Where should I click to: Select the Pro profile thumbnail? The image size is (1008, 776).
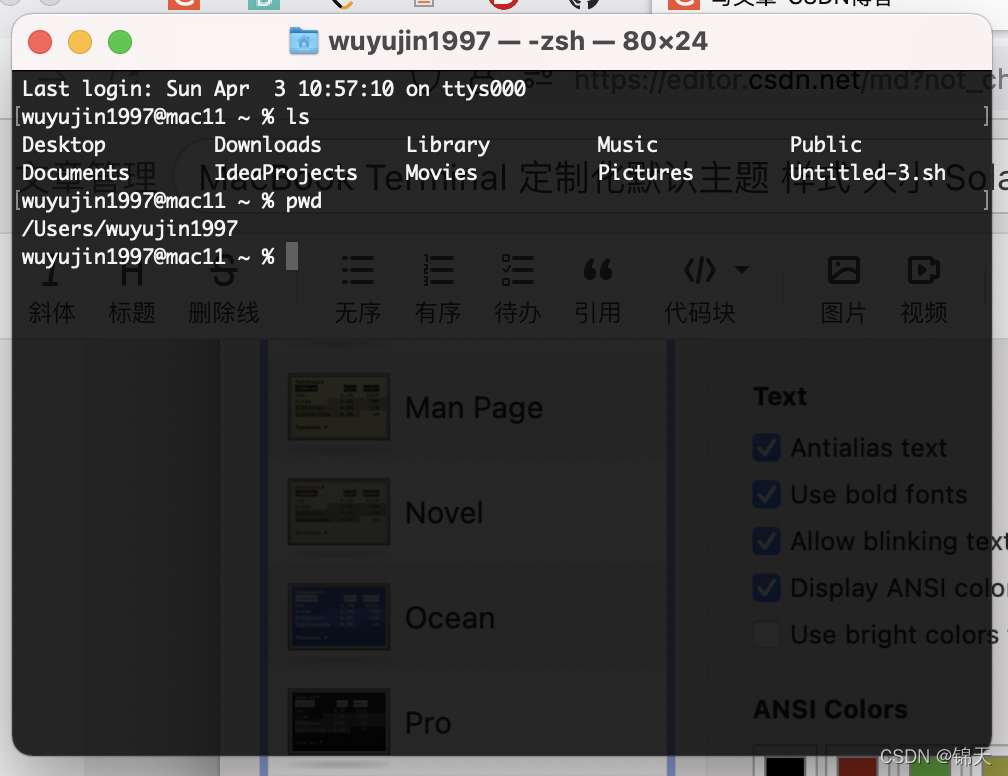[339, 722]
